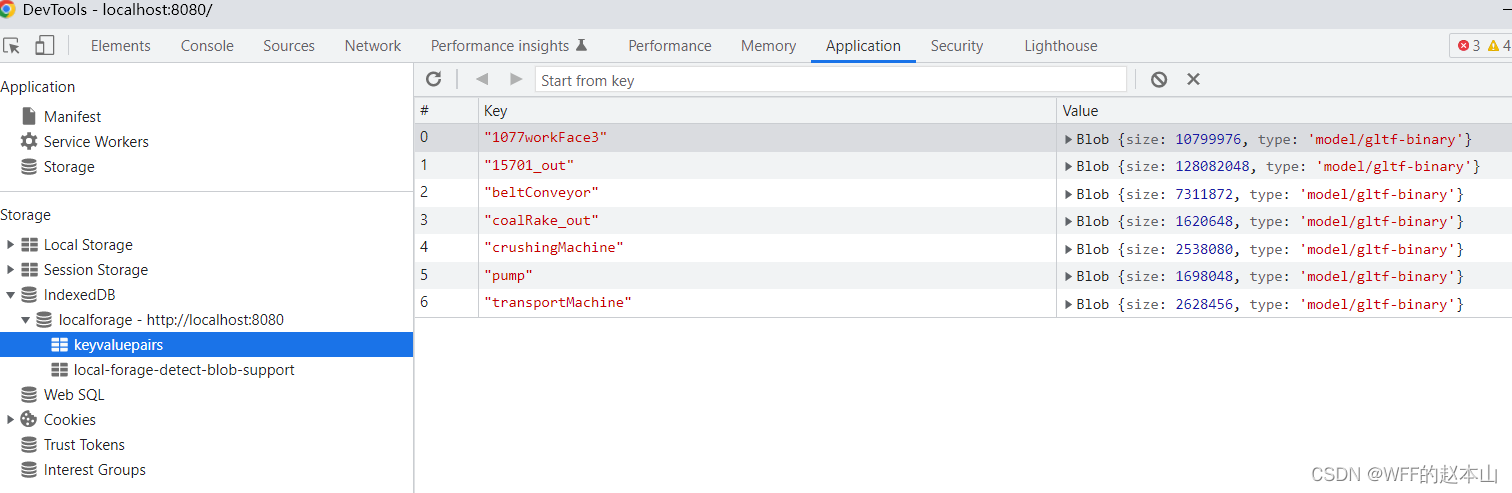Viewport: 1512px width, 493px height.
Task: Click the delete selected X icon
Action: coord(1193,79)
